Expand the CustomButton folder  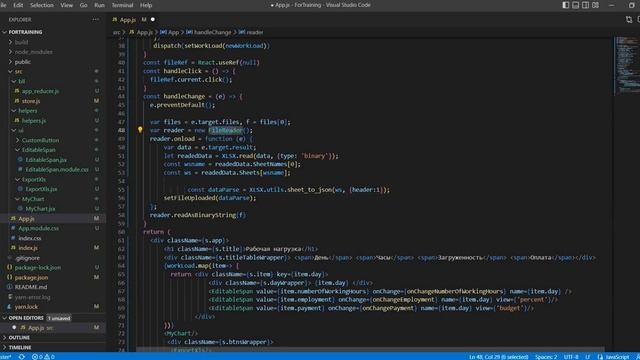click(18, 140)
